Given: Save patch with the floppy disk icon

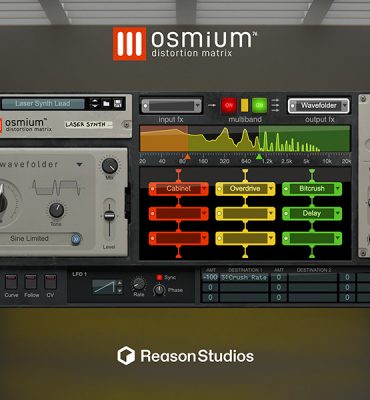Looking at the screenshot, I should (x=118, y=104).
